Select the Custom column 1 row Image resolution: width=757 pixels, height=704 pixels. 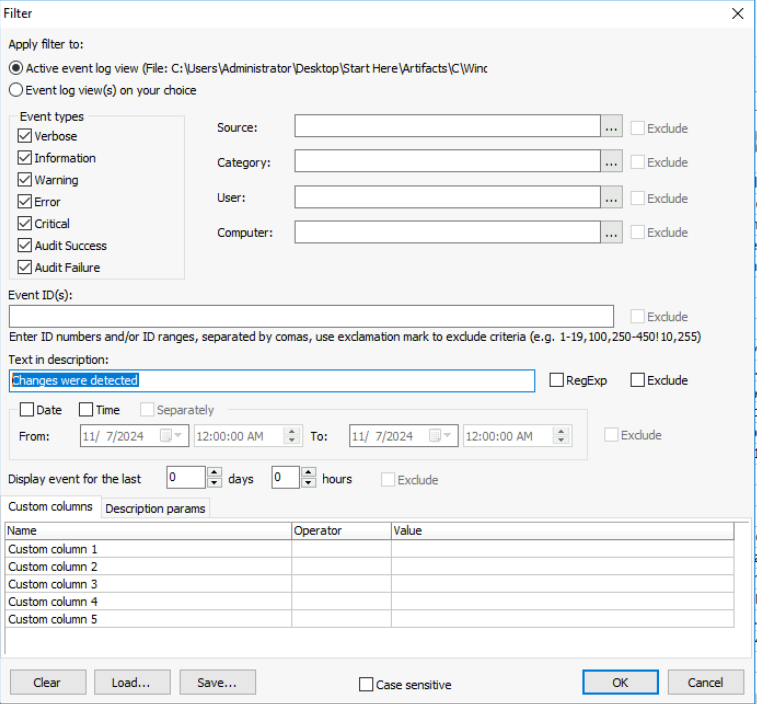pyautogui.click(x=370, y=549)
